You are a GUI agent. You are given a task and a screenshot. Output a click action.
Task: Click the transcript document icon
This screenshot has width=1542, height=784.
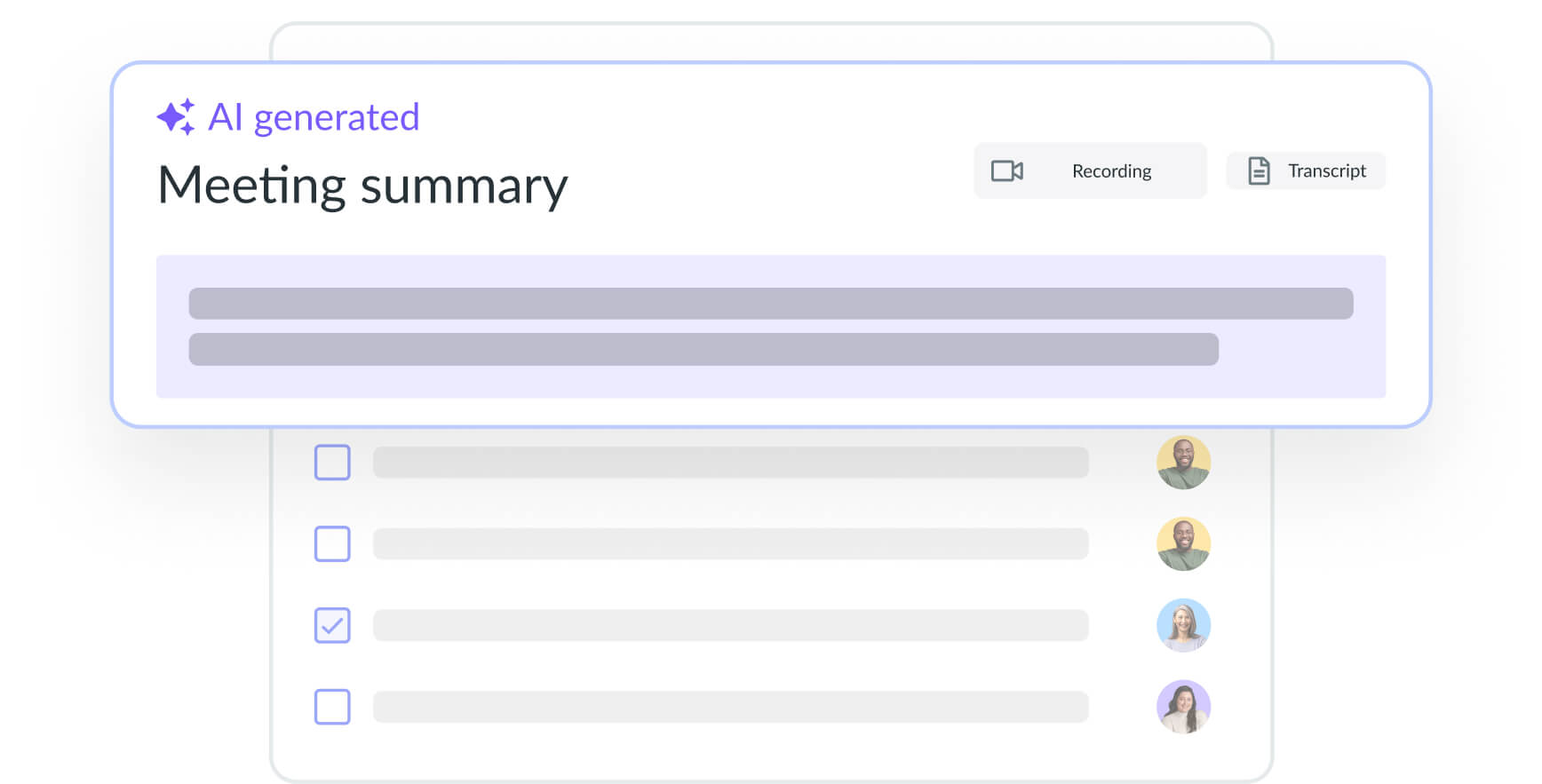1259,170
